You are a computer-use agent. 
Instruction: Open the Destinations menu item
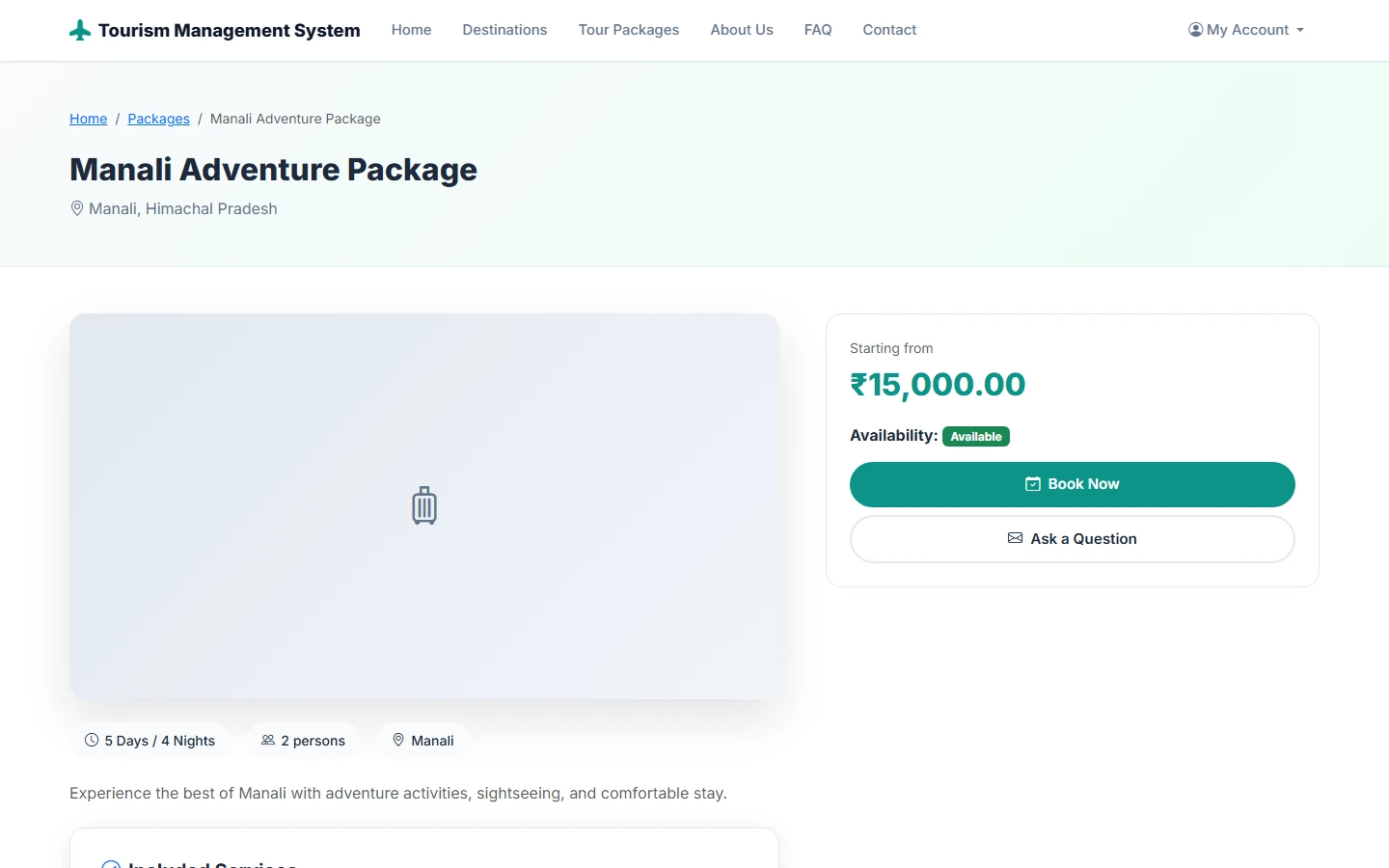click(504, 30)
